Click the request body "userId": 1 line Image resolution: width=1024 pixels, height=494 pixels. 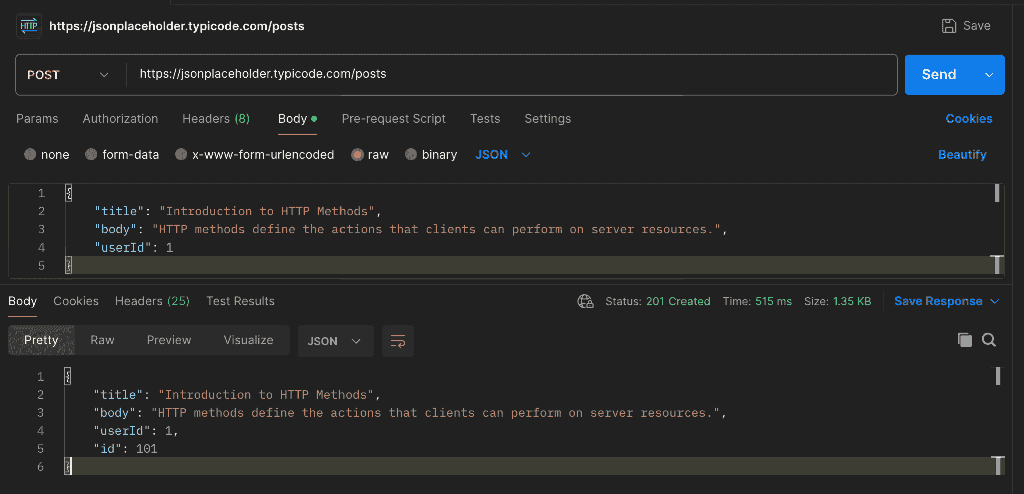point(134,248)
